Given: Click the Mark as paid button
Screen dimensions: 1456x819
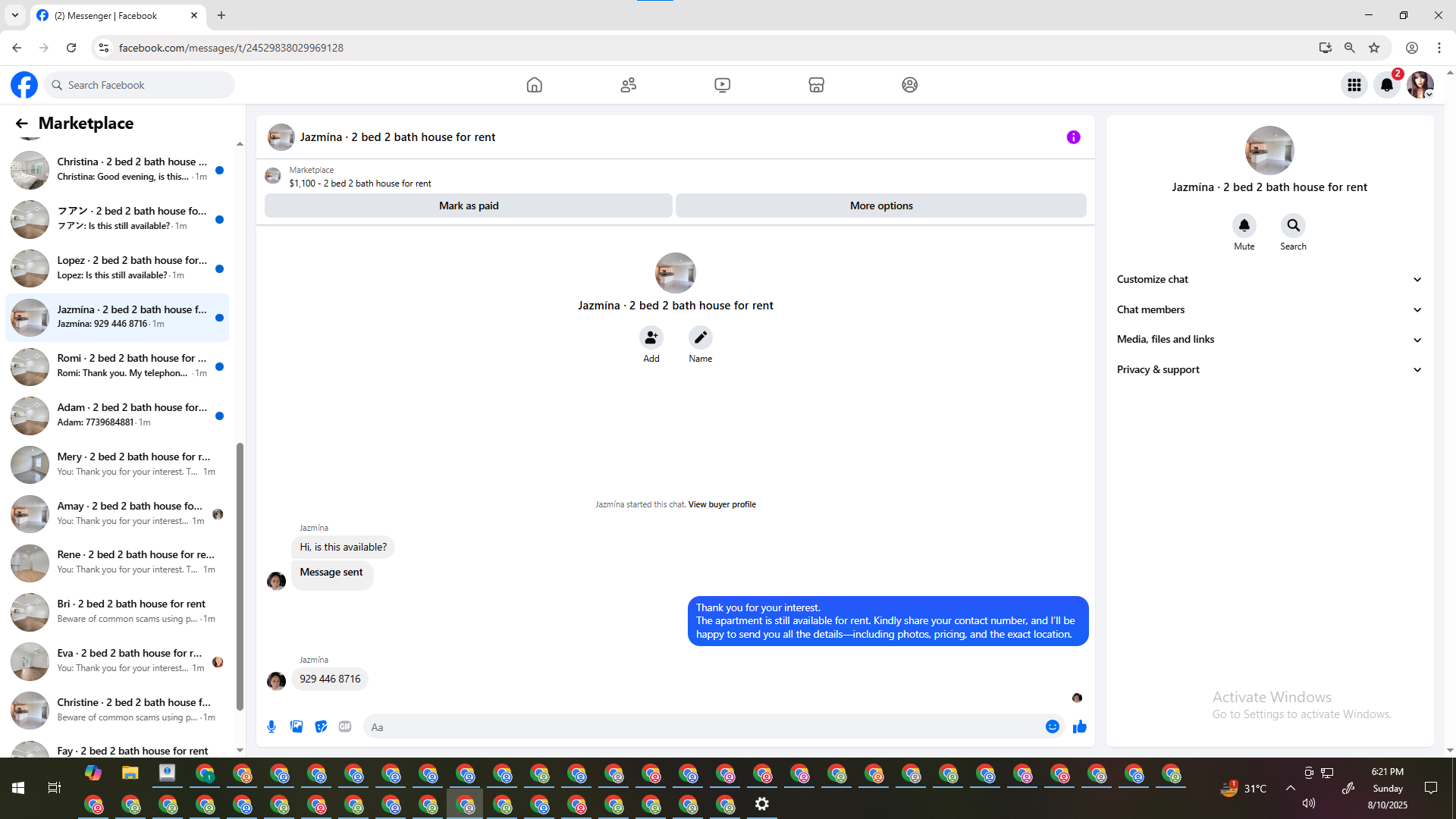Looking at the screenshot, I should [x=468, y=206].
